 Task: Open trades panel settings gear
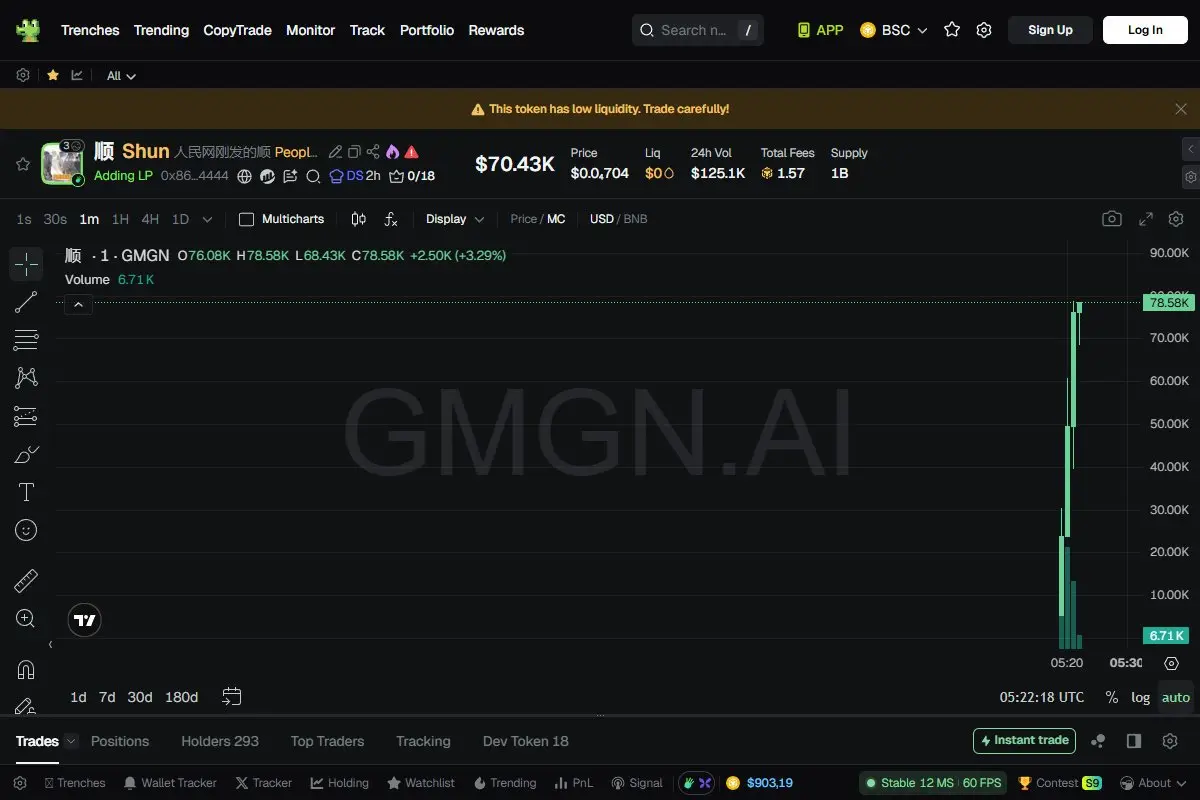click(1170, 741)
